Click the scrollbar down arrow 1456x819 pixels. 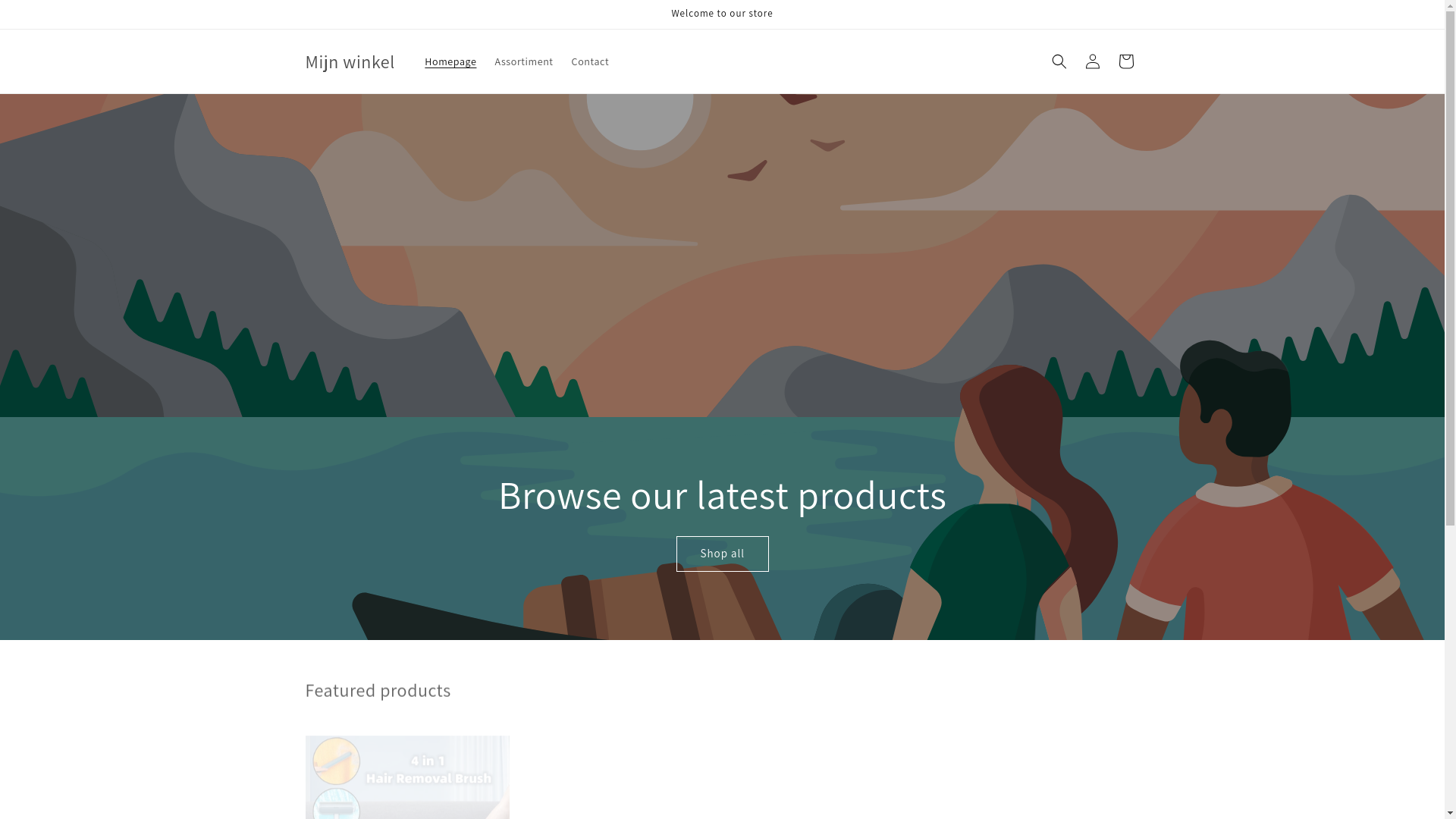pos(1450,812)
